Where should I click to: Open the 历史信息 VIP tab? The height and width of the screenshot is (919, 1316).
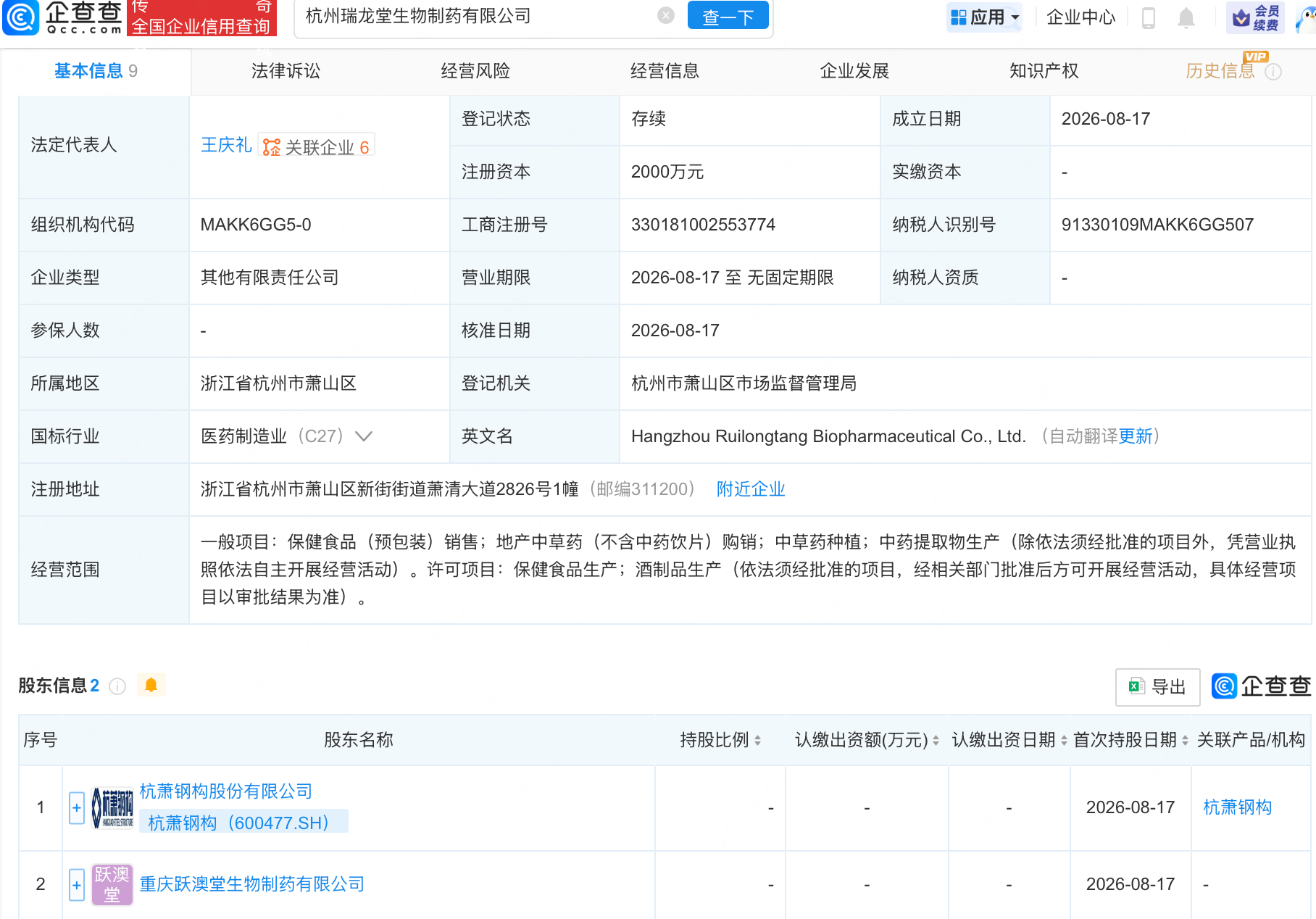coord(1220,71)
